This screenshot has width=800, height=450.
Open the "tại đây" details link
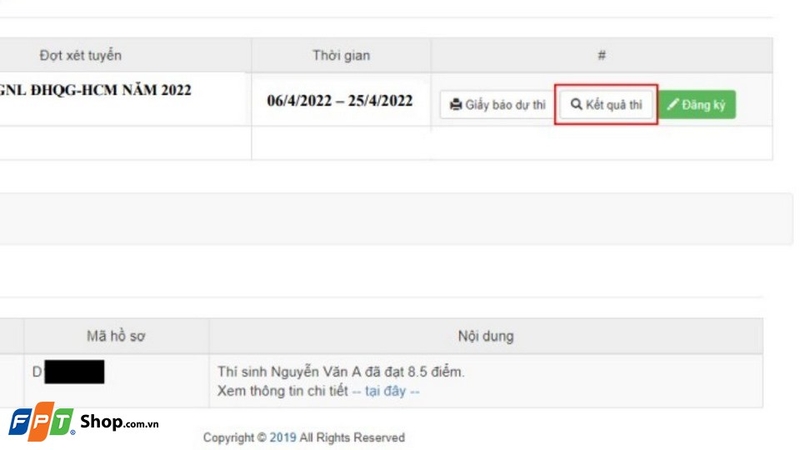coord(386,391)
